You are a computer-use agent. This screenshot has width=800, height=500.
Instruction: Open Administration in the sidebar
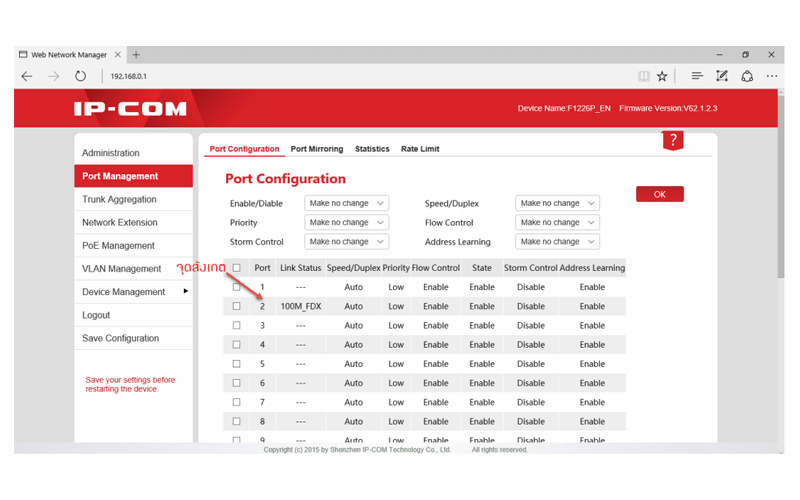pyautogui.click(x=134, y=153)
